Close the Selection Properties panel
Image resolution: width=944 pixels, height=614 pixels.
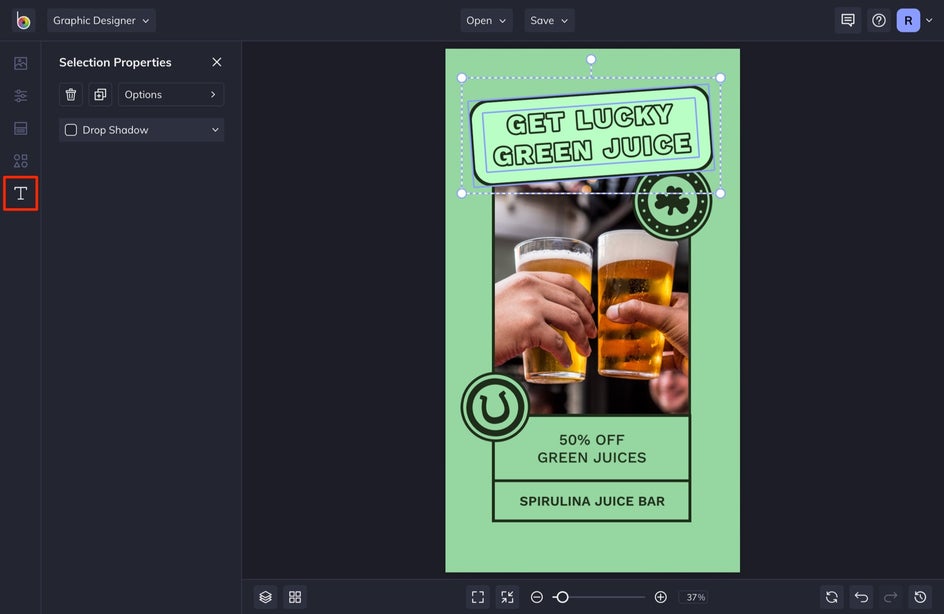click(x=217, y=62)
